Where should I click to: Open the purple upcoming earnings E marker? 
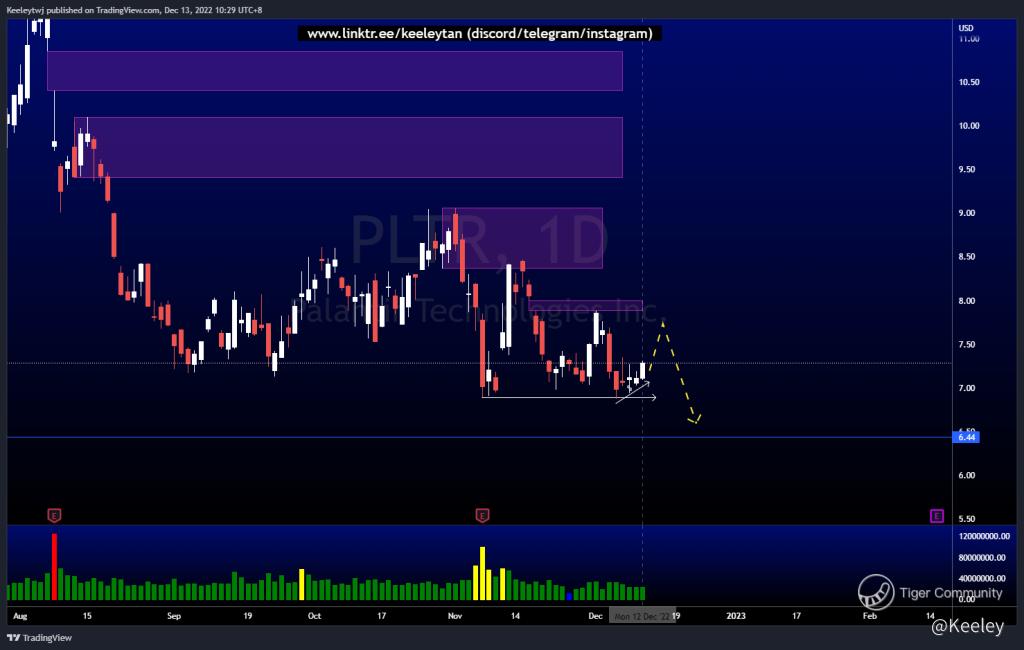936,516
